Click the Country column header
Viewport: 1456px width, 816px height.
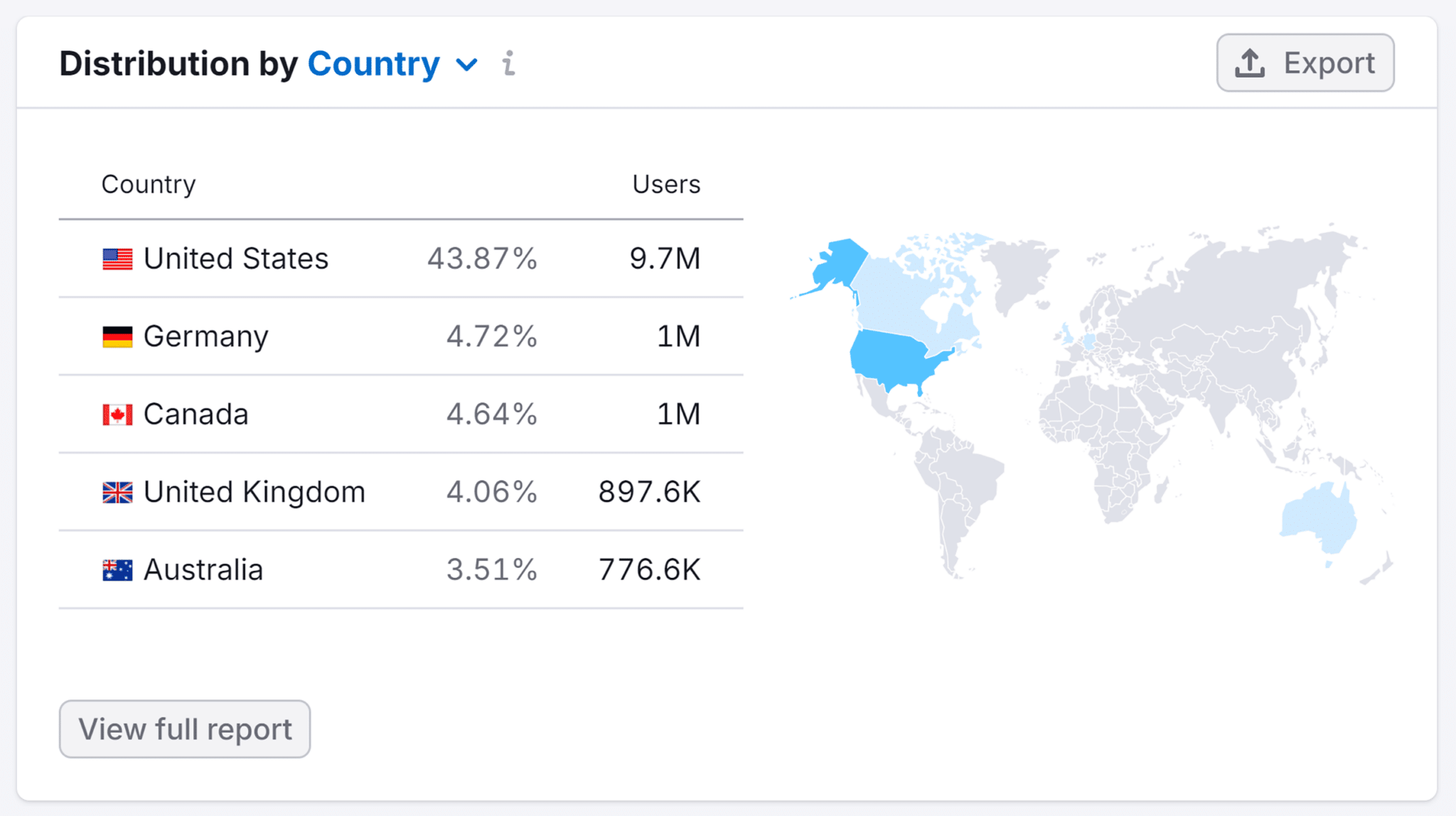[149, 184]
